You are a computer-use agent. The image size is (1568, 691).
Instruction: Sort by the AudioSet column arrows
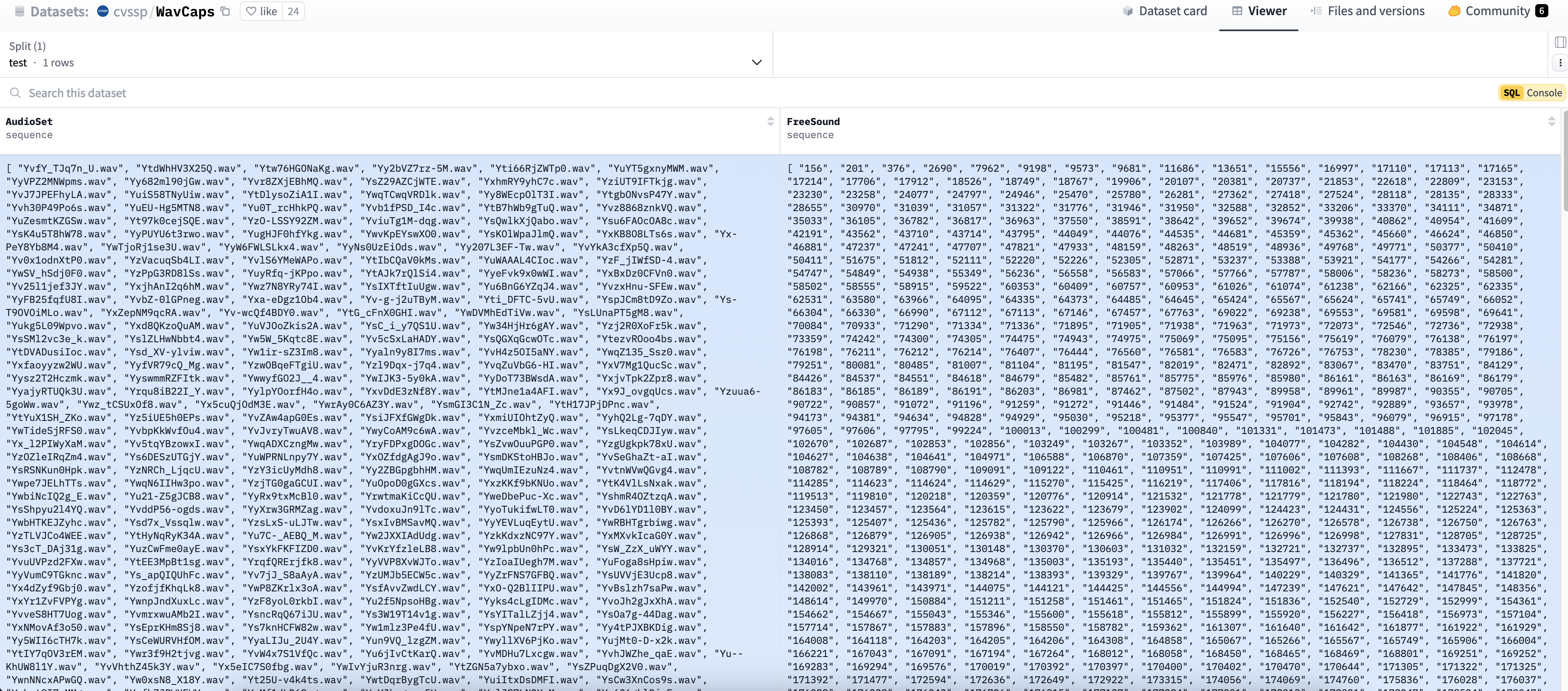[770, 122]
